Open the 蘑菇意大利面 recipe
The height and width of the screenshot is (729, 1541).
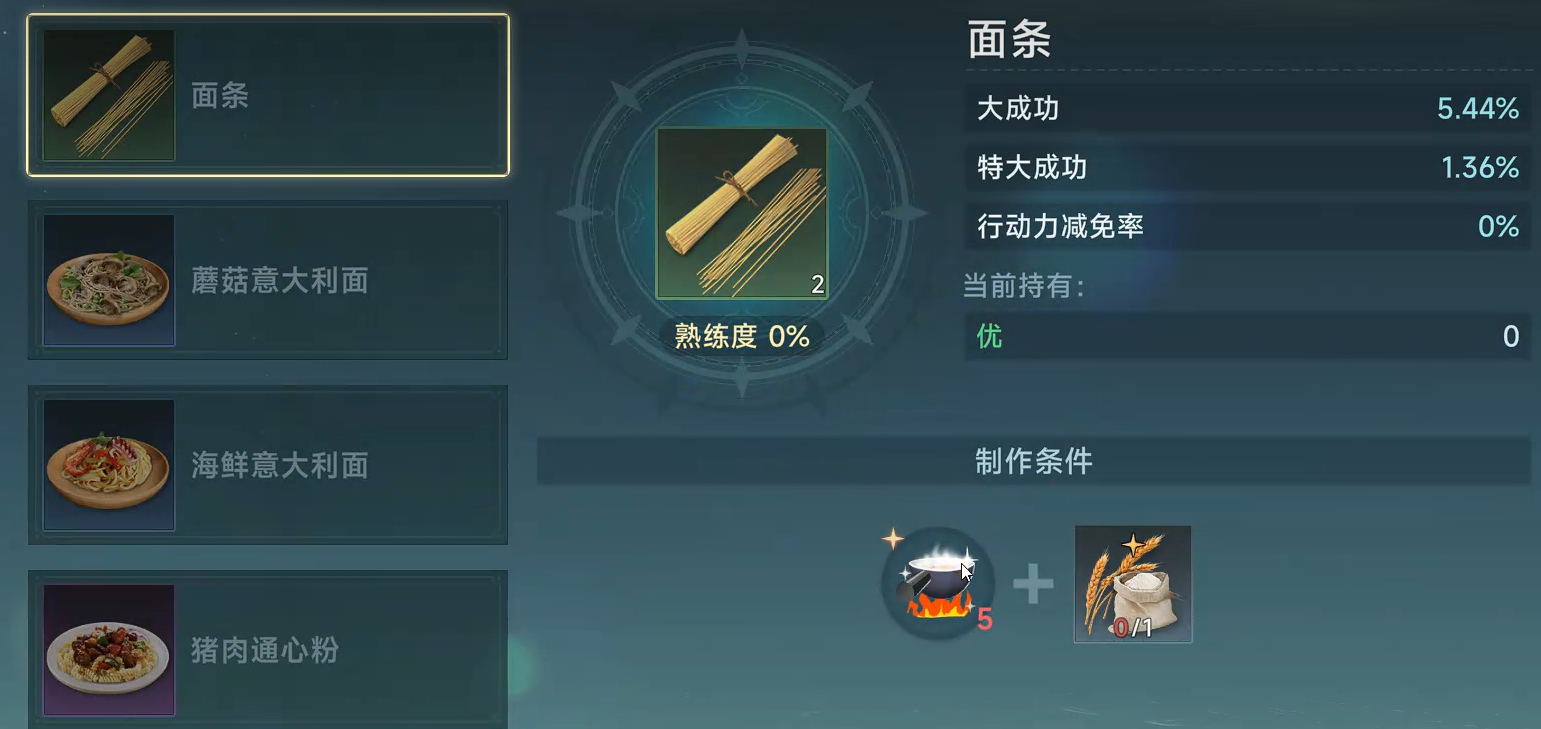[268, 280]
